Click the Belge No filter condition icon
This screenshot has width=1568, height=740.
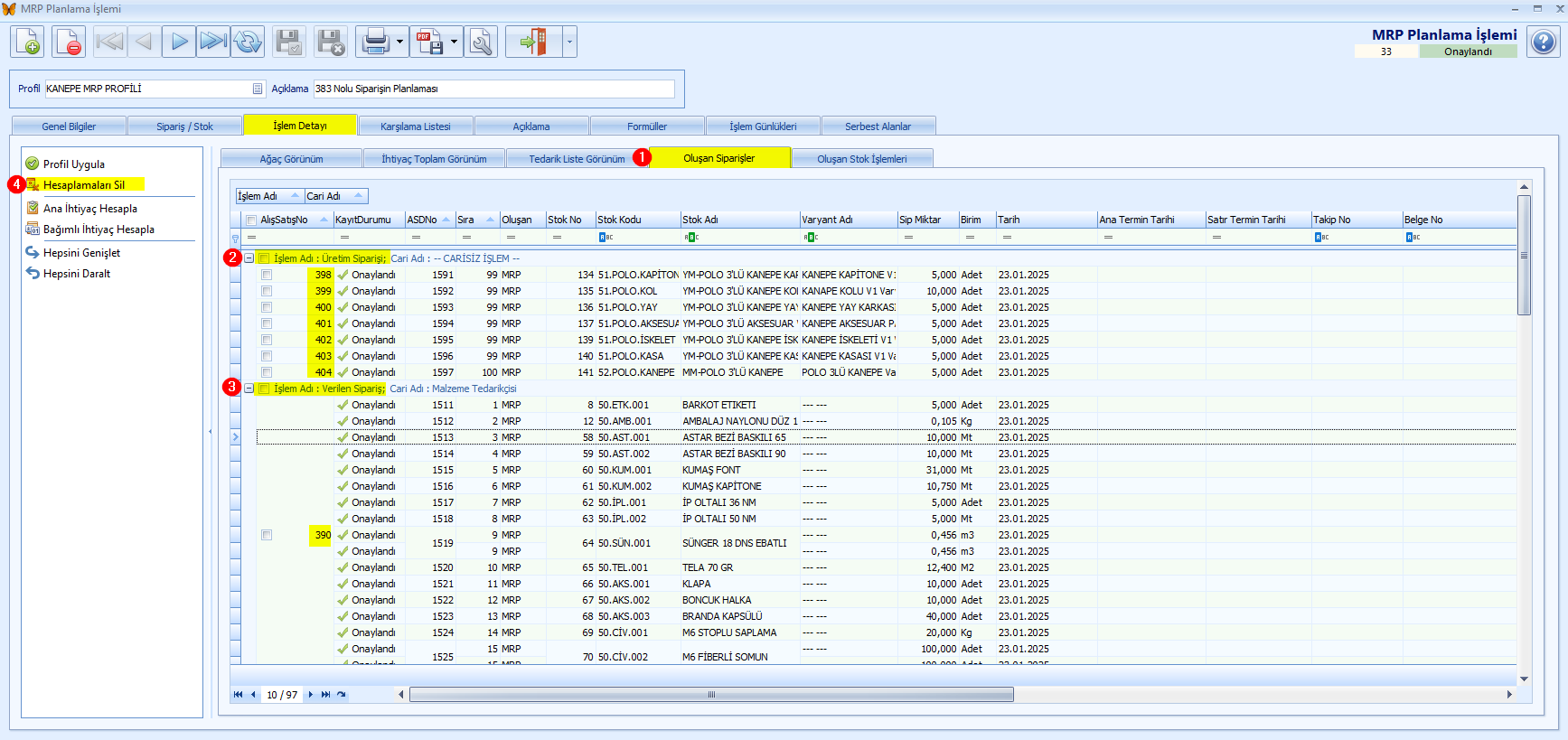1413,237
